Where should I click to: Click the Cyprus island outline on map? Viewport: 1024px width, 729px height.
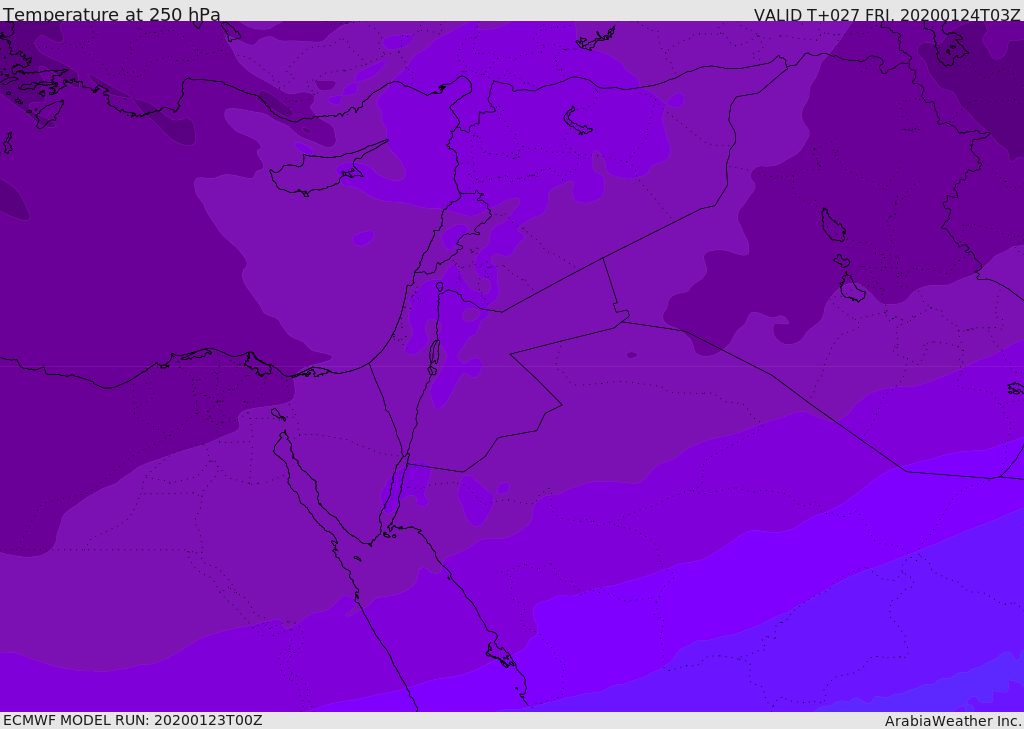(x=327, y=170)
